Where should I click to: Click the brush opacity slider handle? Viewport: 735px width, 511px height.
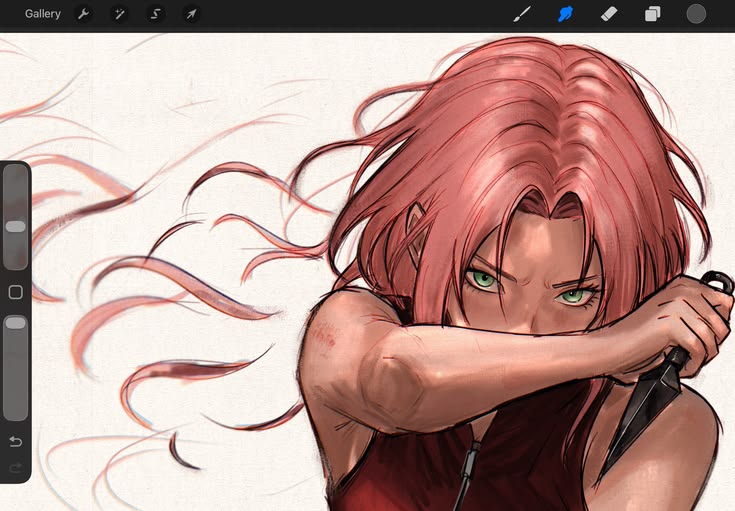click(15, 323)
